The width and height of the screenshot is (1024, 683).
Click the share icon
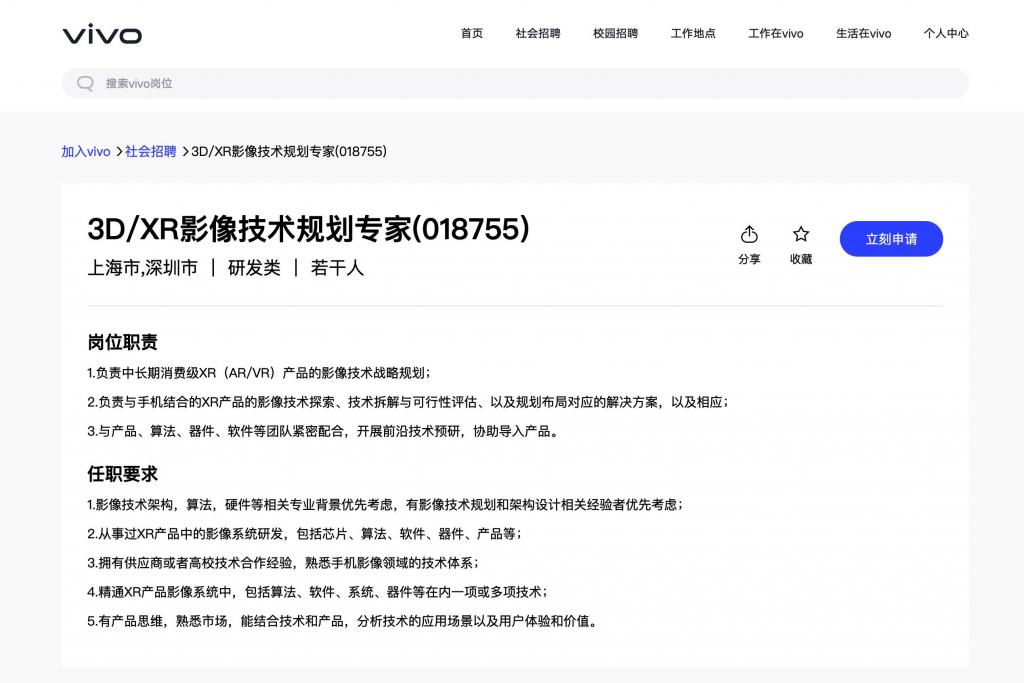tap(749, 234)
